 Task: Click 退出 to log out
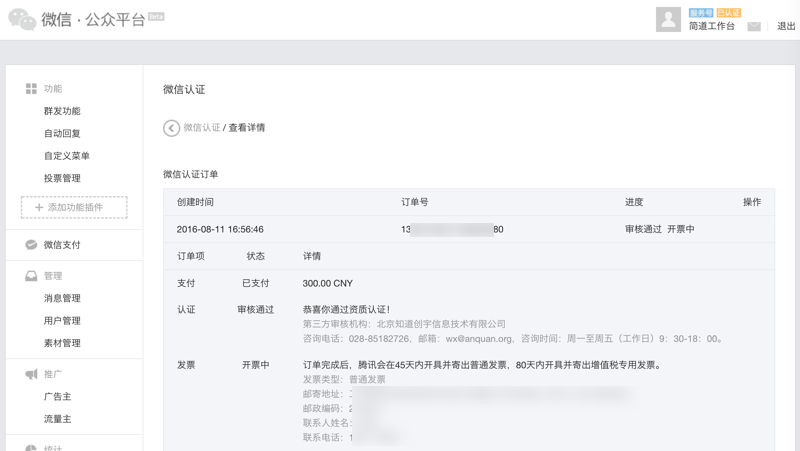click(786, 26)
